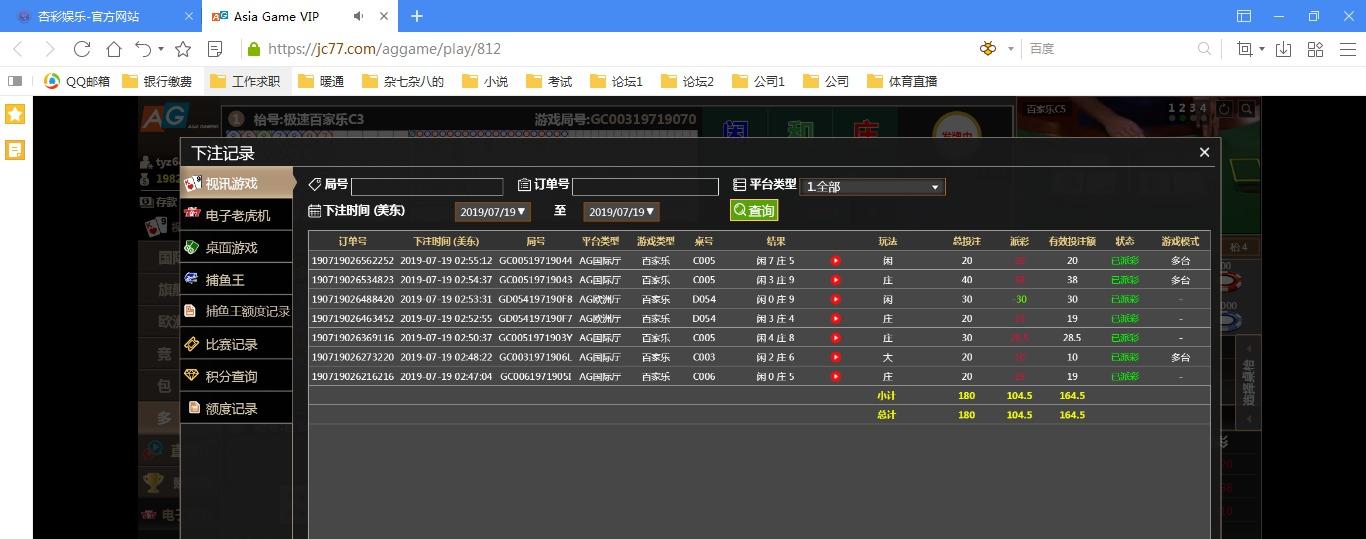The image size is (1366, 539).
Task: Click the 有效投注额 column header
Action: point(1072,241)
